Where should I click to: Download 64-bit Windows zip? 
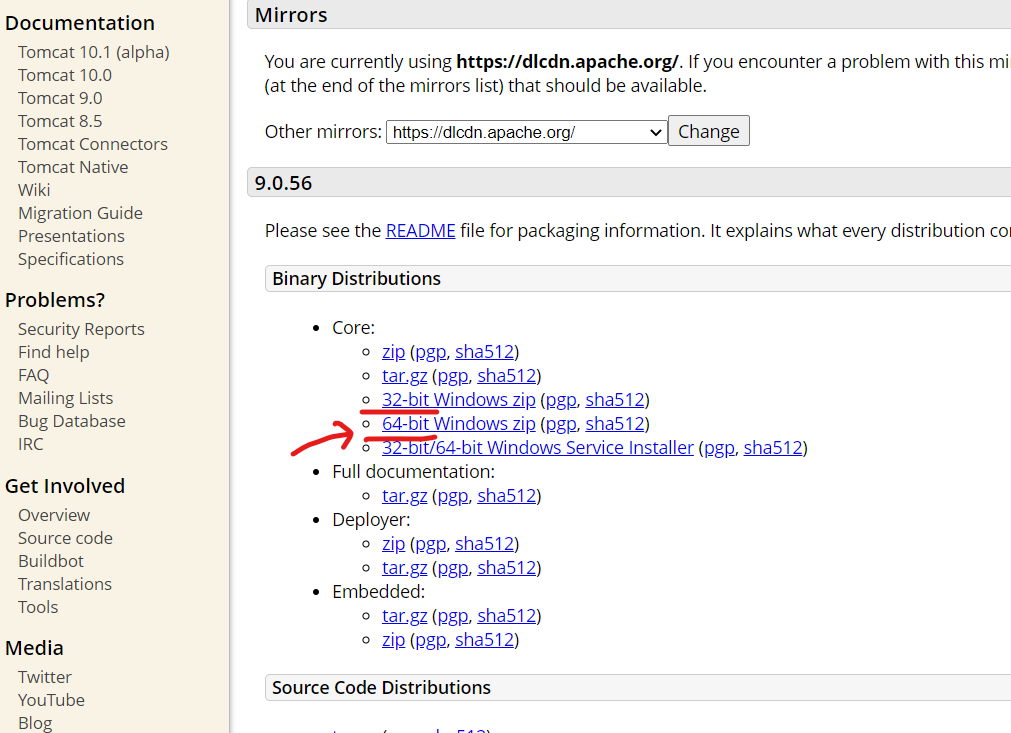tap(458, 424)
